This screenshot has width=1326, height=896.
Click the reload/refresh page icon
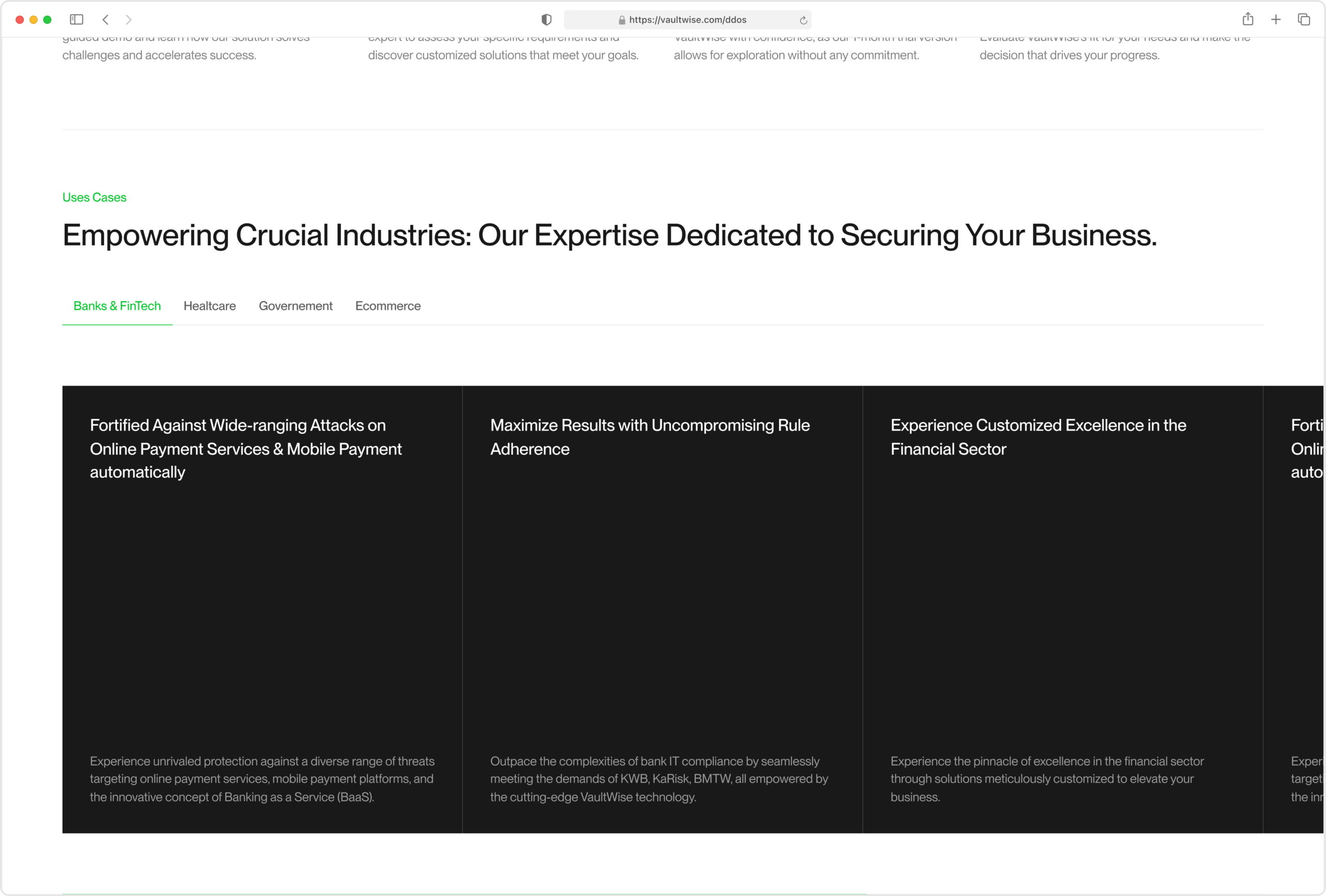point(805,20)
